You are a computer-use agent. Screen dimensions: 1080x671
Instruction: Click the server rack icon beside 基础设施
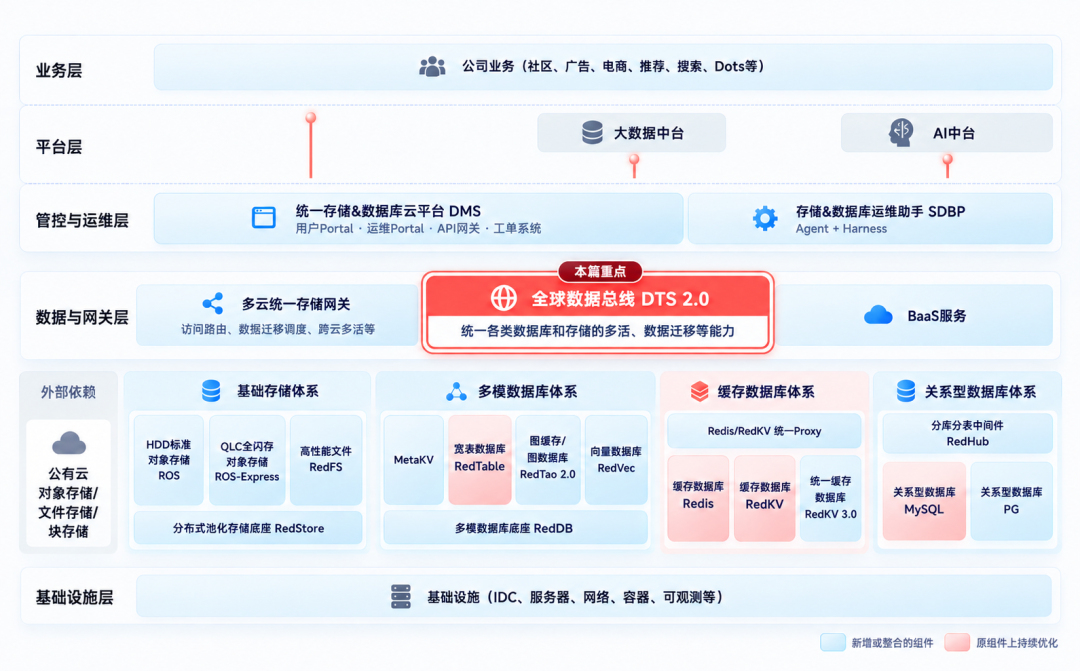pos(401,597)
